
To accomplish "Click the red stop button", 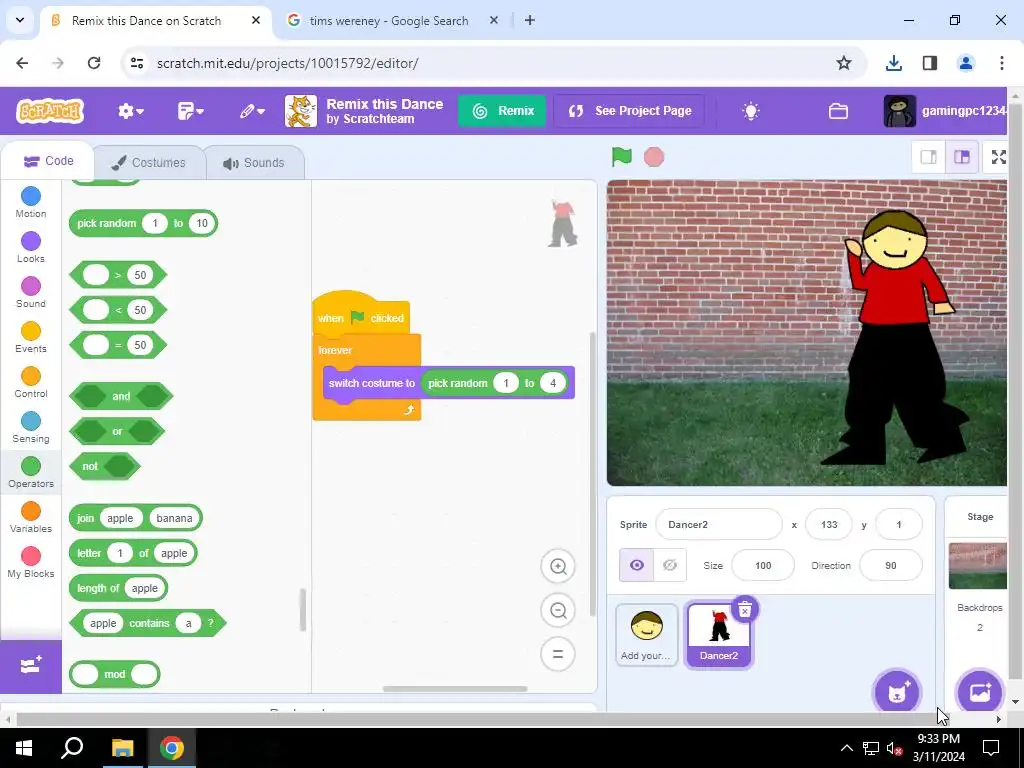I will click(x=654, y=157).
